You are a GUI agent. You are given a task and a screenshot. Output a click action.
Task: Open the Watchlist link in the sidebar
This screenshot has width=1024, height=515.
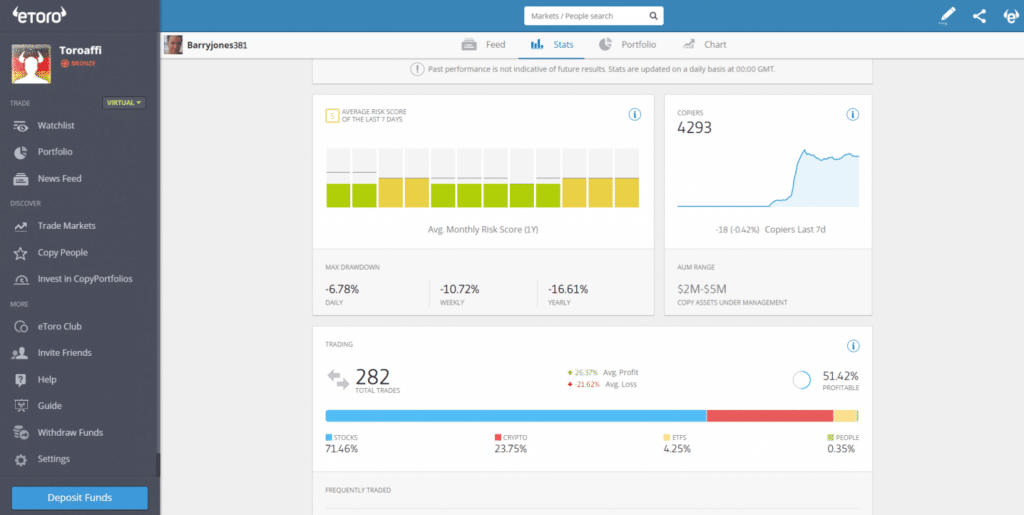(56, 126)
